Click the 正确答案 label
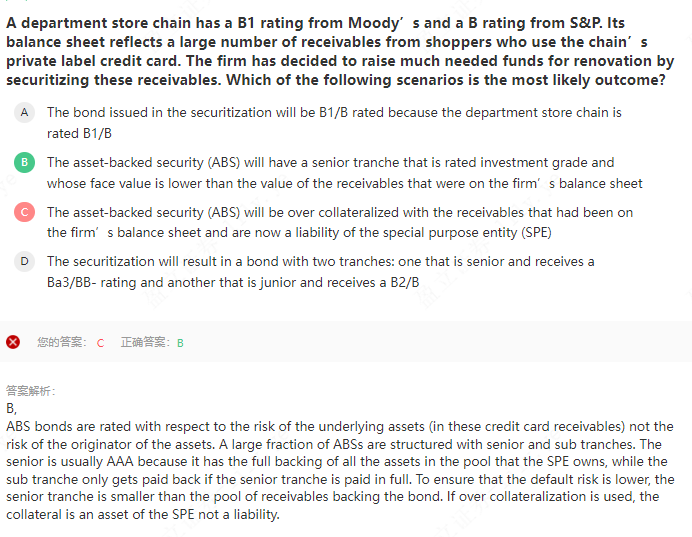The width and height of the screenshot is (692, 537). [x=145, y=342]
